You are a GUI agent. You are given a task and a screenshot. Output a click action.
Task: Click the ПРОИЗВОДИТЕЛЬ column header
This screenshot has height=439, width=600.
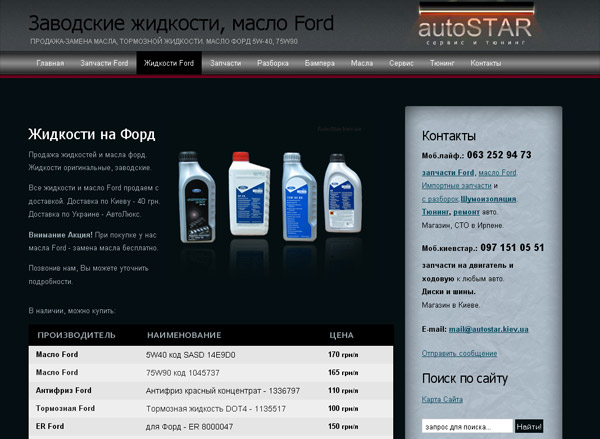pos(76,335)
